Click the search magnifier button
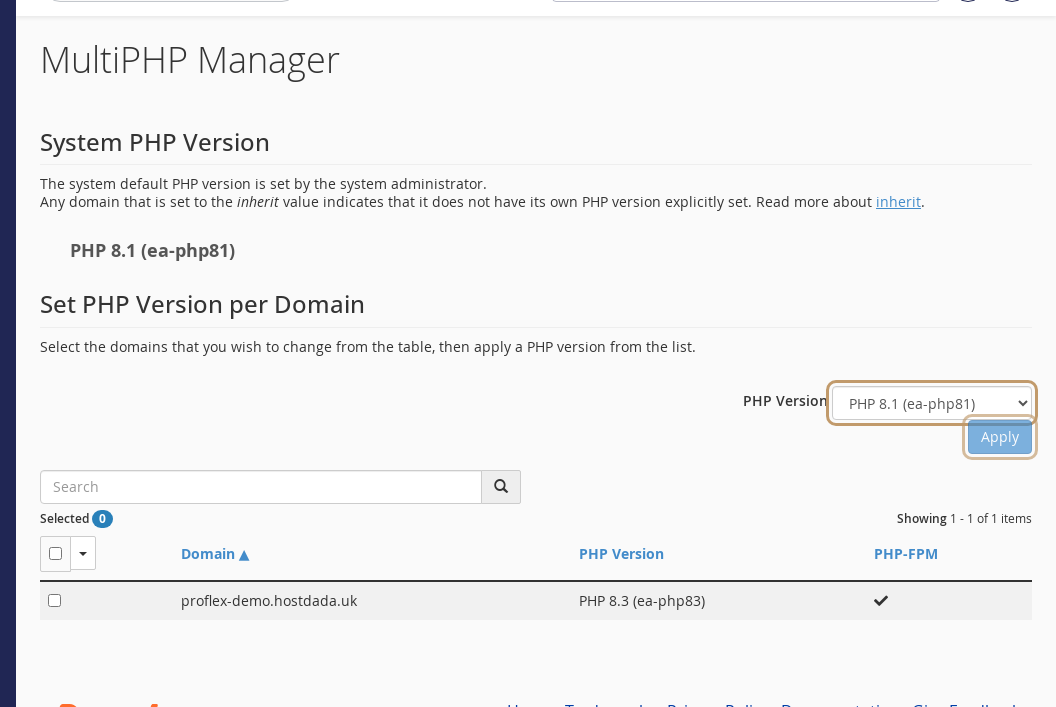This screenshot has height=707, width=1056. (x=500, y=487)
